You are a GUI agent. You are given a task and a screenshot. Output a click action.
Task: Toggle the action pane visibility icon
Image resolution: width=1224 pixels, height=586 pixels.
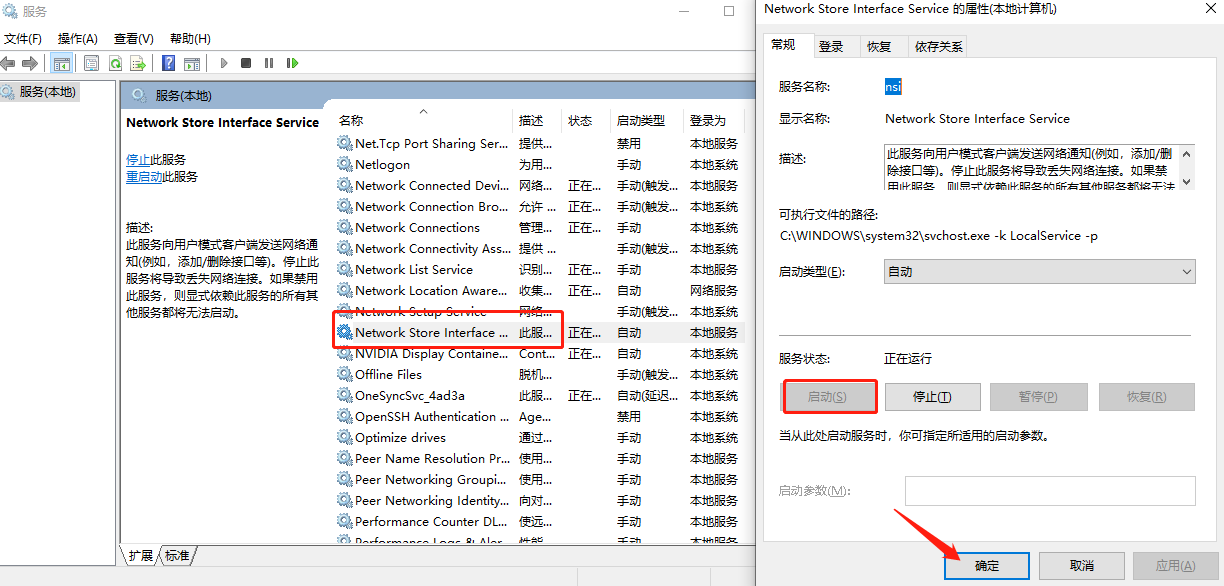(x=194, y=63)
